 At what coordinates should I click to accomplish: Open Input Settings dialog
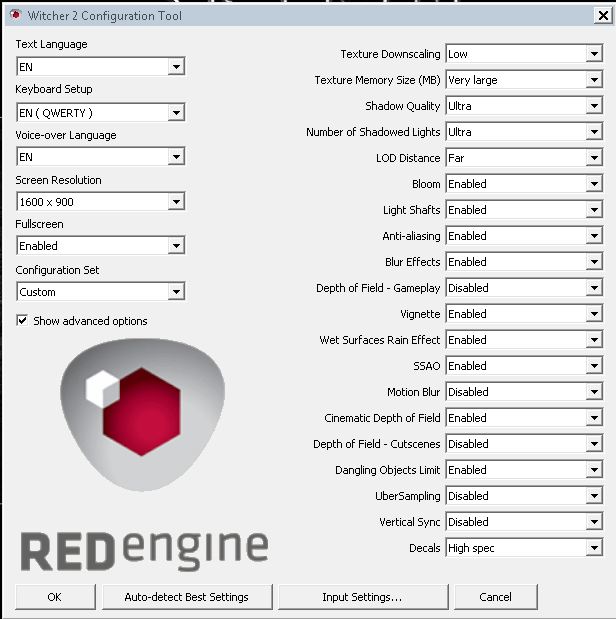(363, 596)
